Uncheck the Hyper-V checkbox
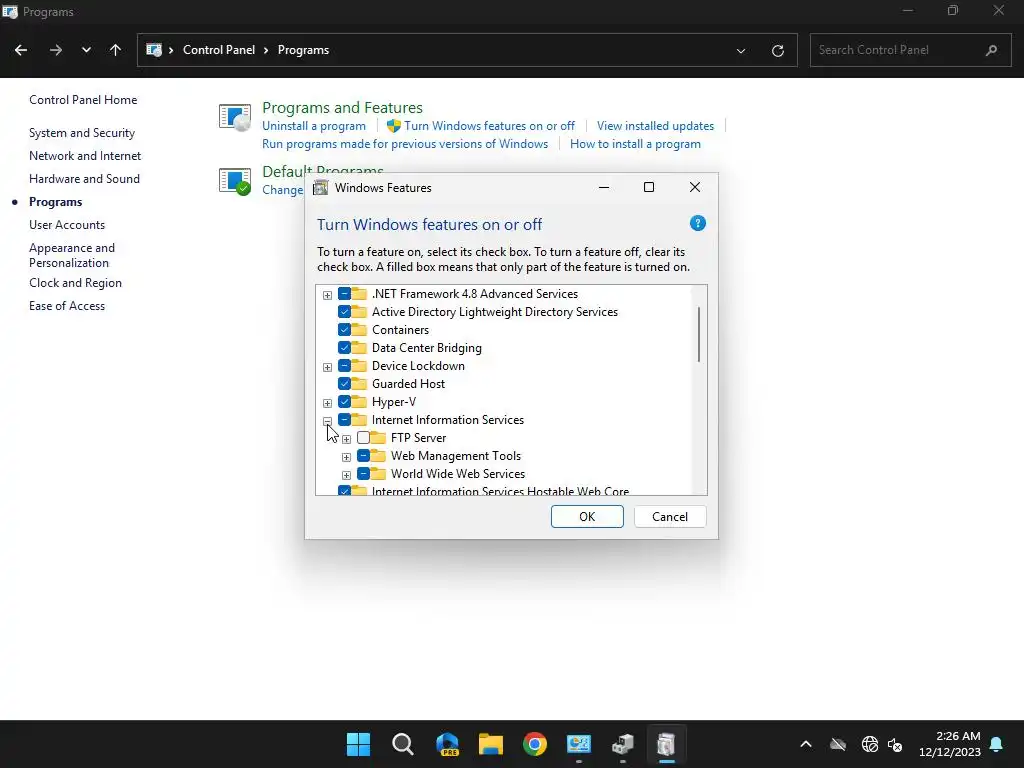 344,402
